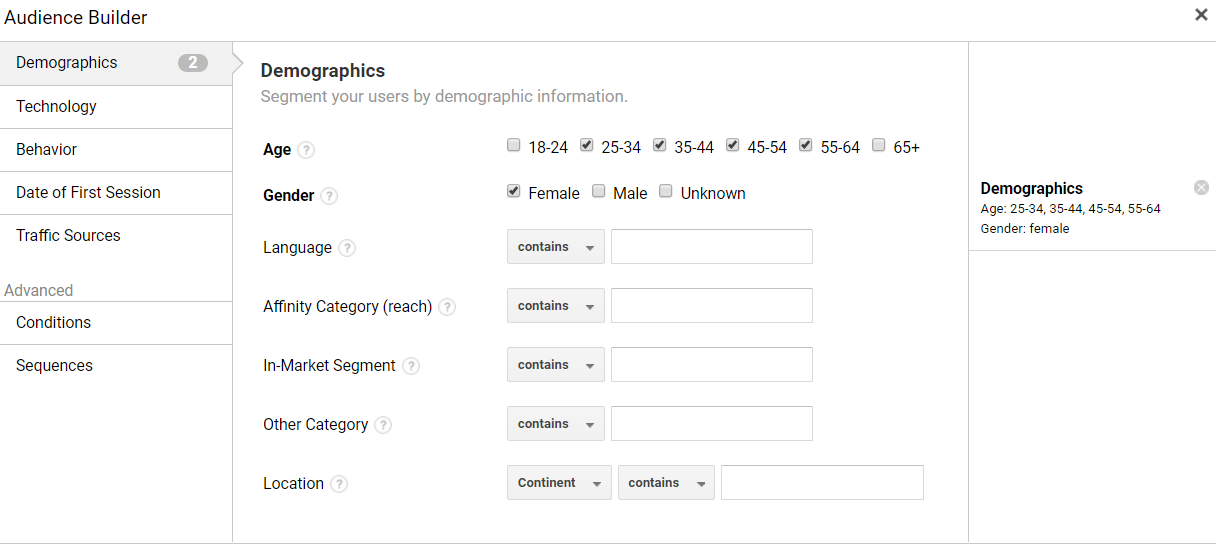Viewport: 1216px width, 544px height.
Task: Switch to the Technology section
Action: (116, 107)
